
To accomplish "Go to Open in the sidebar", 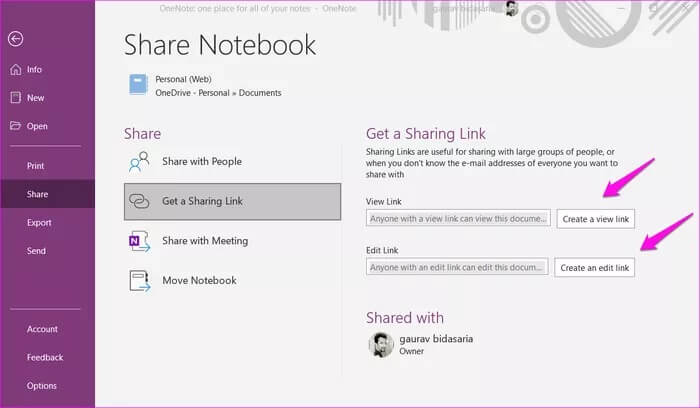I will coord(47,126).
